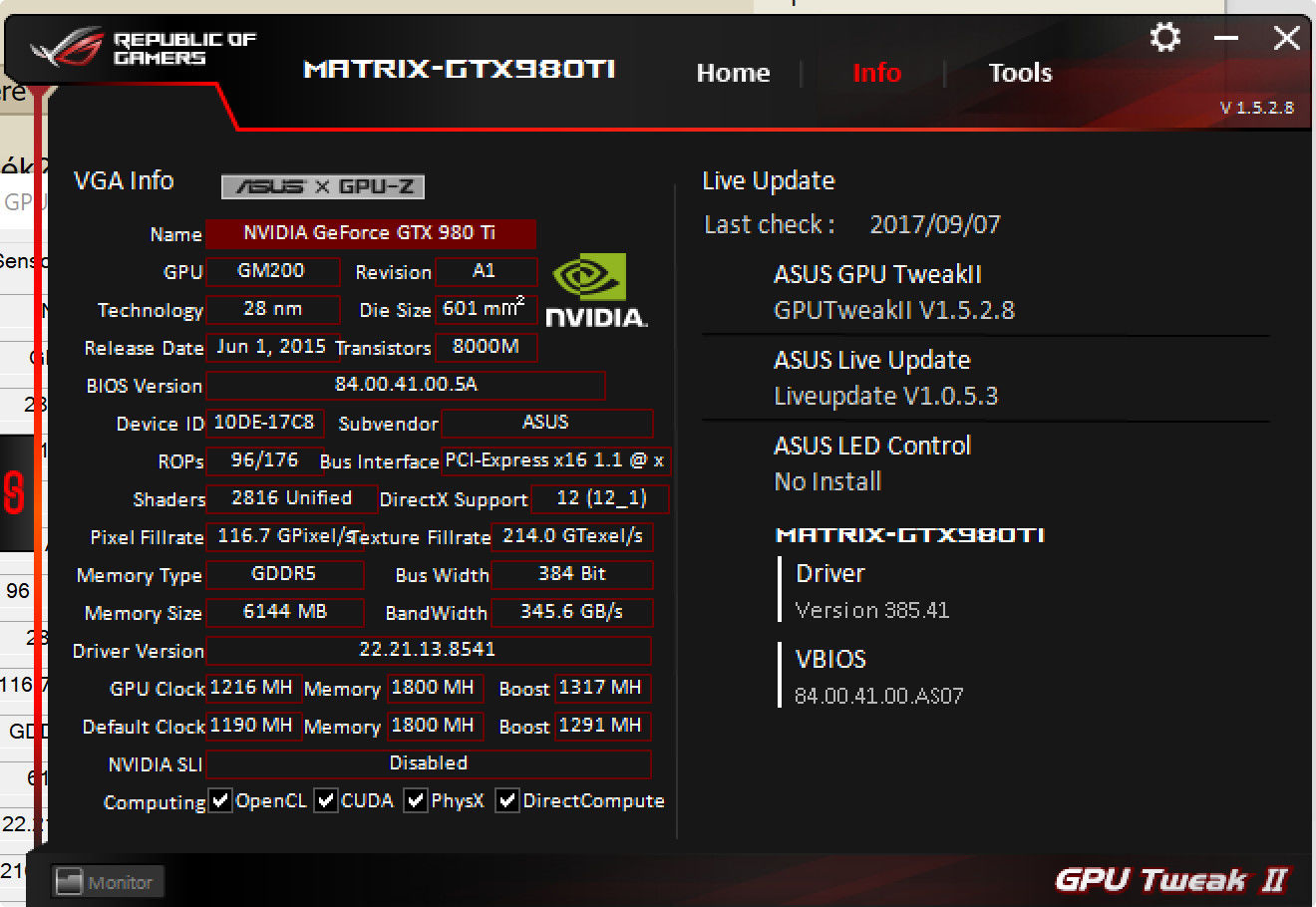Screen dimensions: 1316x907
Task: Click the Name field NVIDIA GeForce GTX 980 Ti
Action: 371,233
